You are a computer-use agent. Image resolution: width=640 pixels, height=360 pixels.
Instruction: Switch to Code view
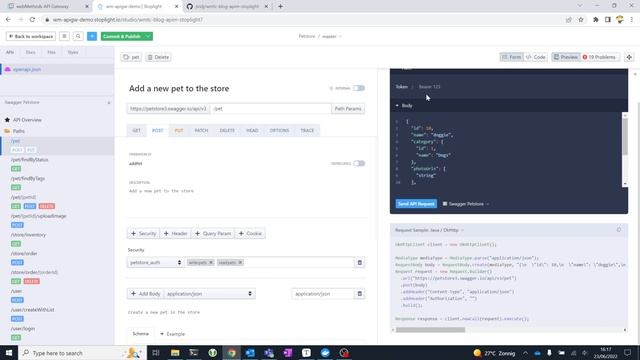[536, 57]
